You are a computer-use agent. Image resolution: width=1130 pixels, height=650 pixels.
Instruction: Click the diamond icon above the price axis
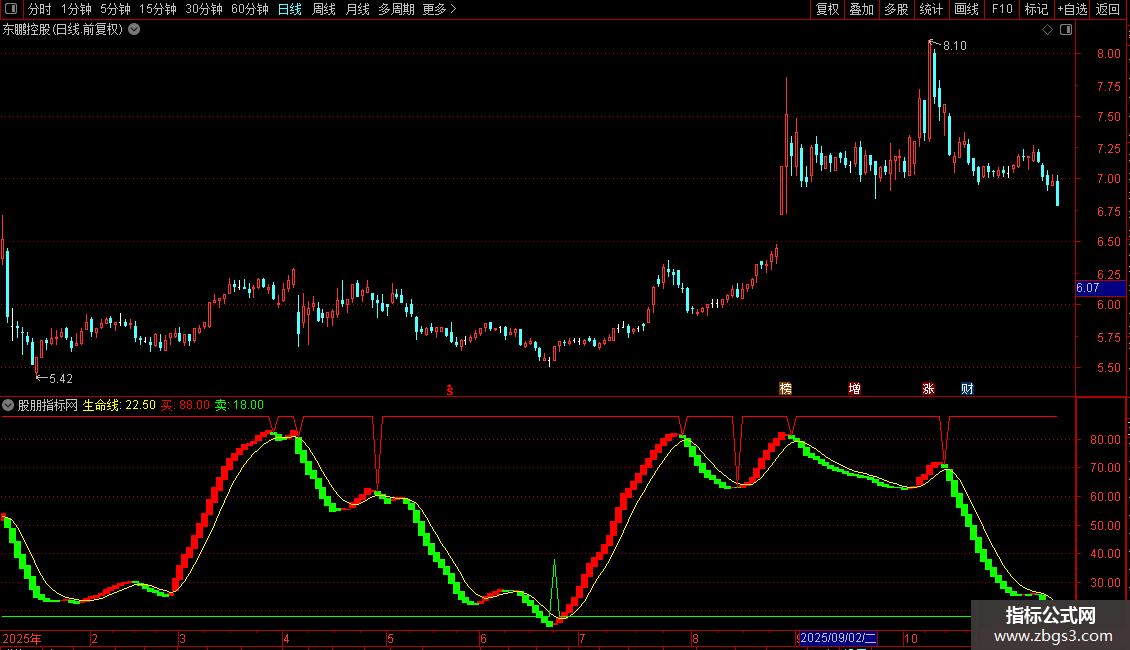tap(1048, 30)
